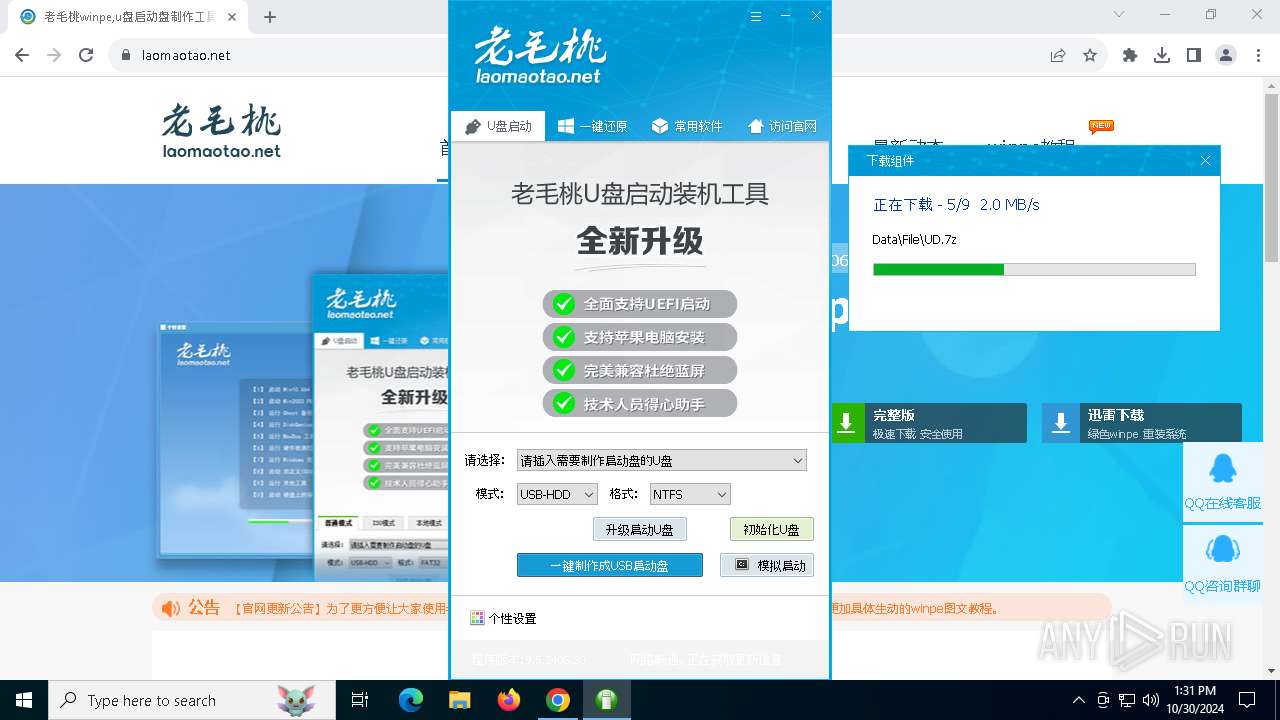The width and height of the screenshot is (1280, 720).
Task: Click the download progress bar in 下载组件
Action: [1034, 269]
